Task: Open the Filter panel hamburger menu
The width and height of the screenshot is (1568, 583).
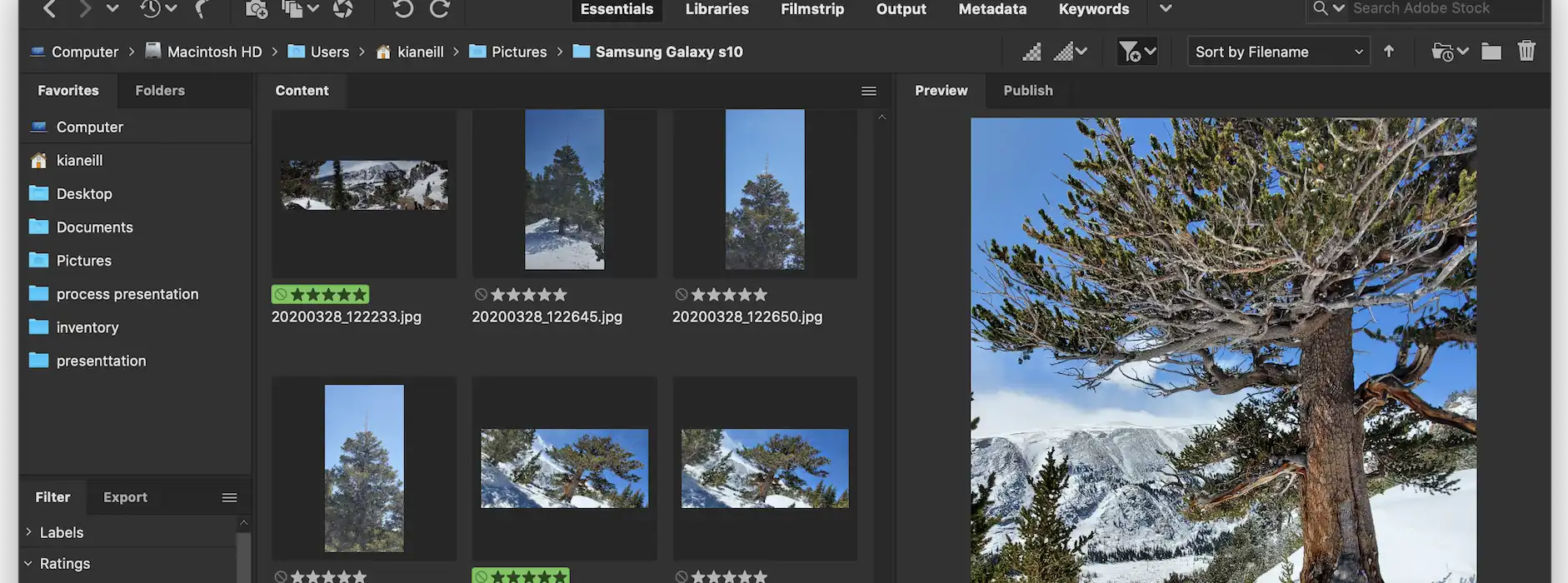Action: tap(229, 497)
